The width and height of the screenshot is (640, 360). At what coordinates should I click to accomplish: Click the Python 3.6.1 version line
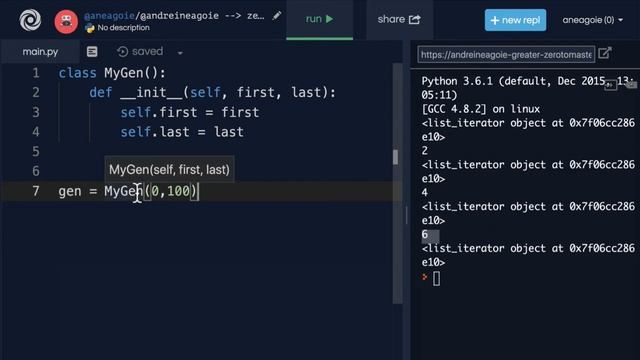point(527,88)
